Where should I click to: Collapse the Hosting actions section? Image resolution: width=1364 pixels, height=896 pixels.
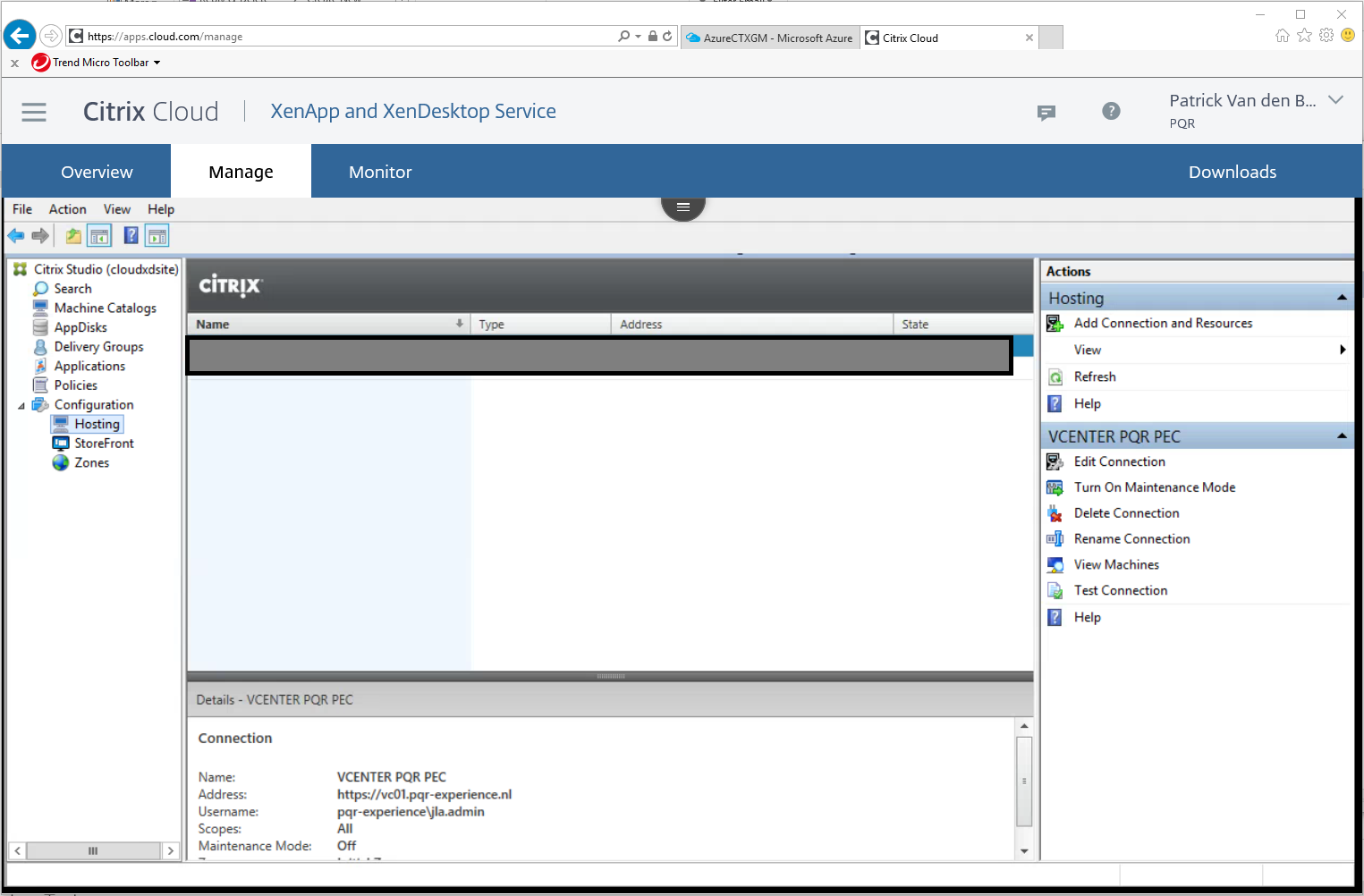click(x=1342, y=298)
